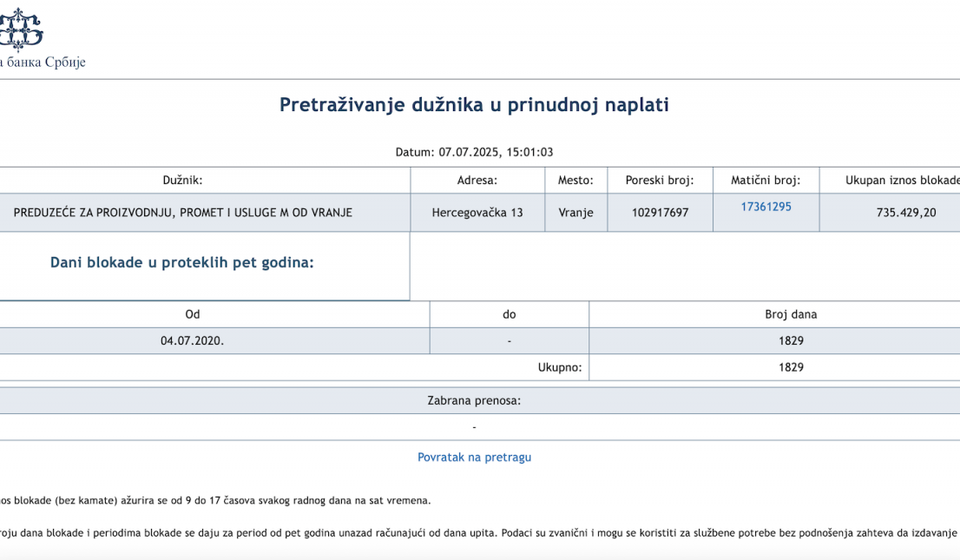Click the Dani blokade u proteklih pet godina heading
Image resolution: width=960 pixels, height=560 pixels.
tap(182, 263)
